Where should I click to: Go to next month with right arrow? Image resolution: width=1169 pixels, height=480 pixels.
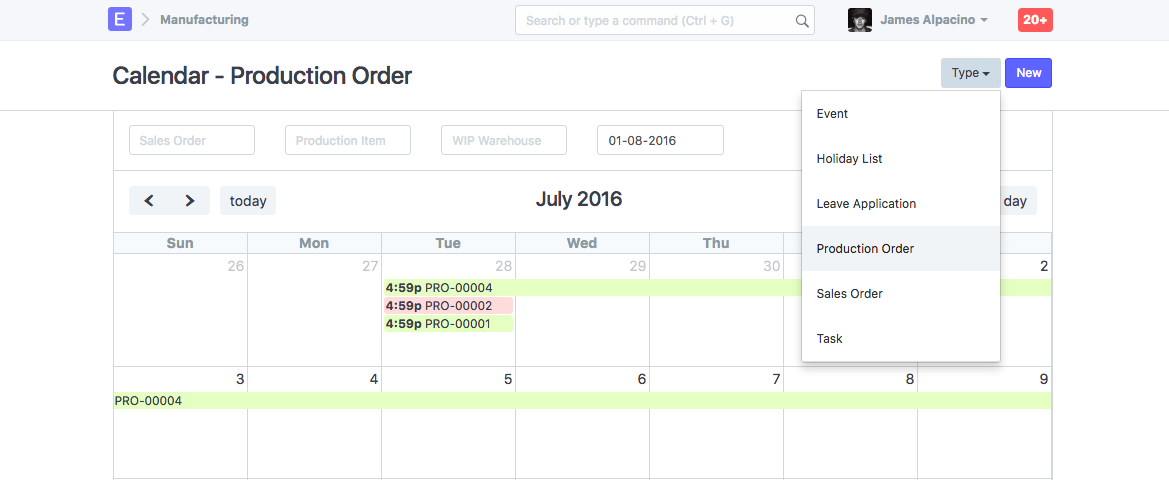pyautogui.click(x=190, y=201)
